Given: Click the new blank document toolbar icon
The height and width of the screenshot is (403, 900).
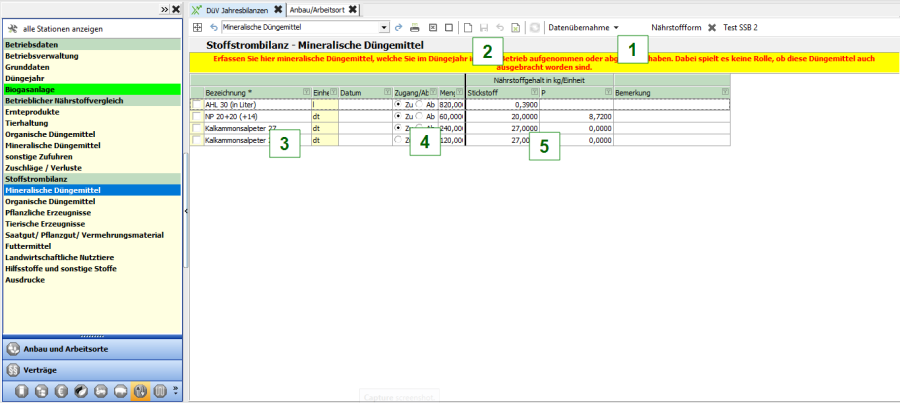Looking at the screenshot, I should click(469, 27).
